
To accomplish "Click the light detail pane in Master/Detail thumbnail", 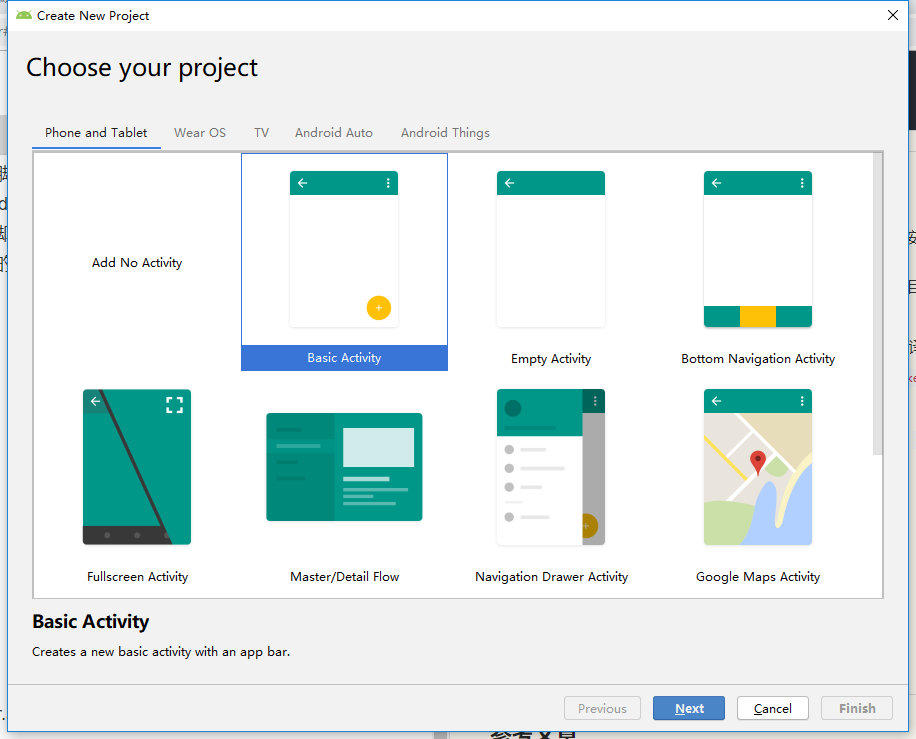I will (x=378, y=447).
